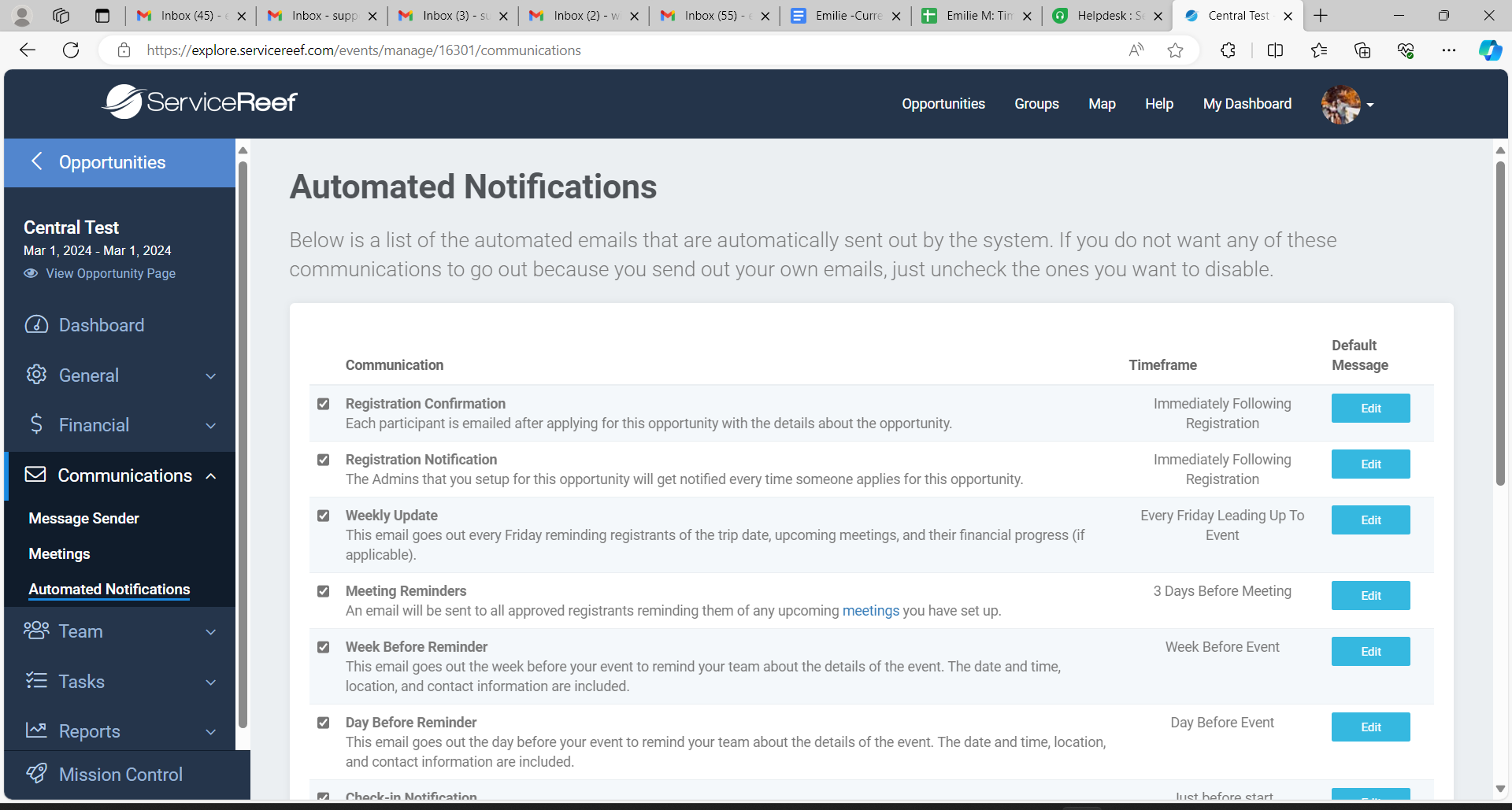Open Browser essentials heart icon

[1406, 50]
